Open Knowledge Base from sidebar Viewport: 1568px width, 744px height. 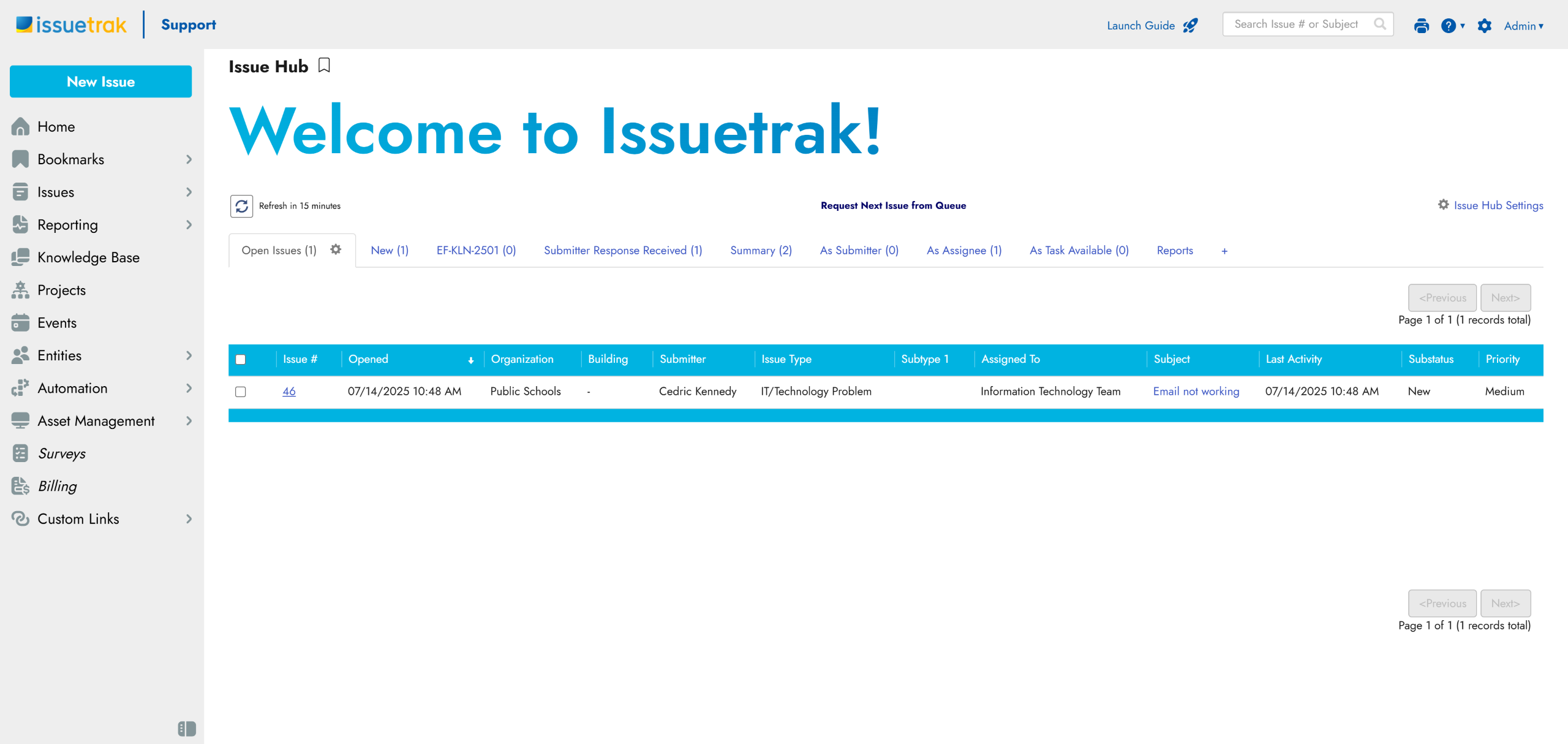coord(88,257)
